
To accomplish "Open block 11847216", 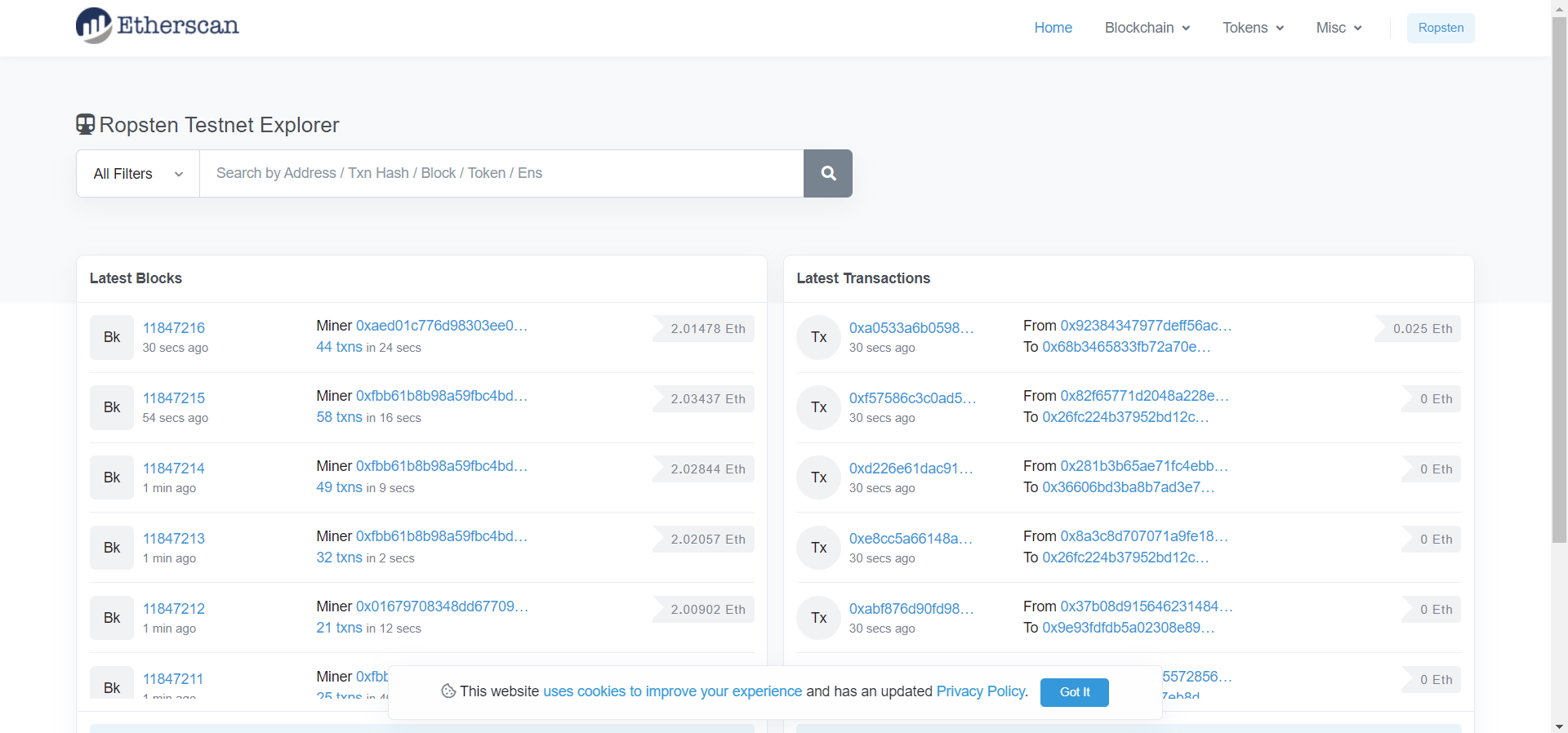I will click(174, 328).
